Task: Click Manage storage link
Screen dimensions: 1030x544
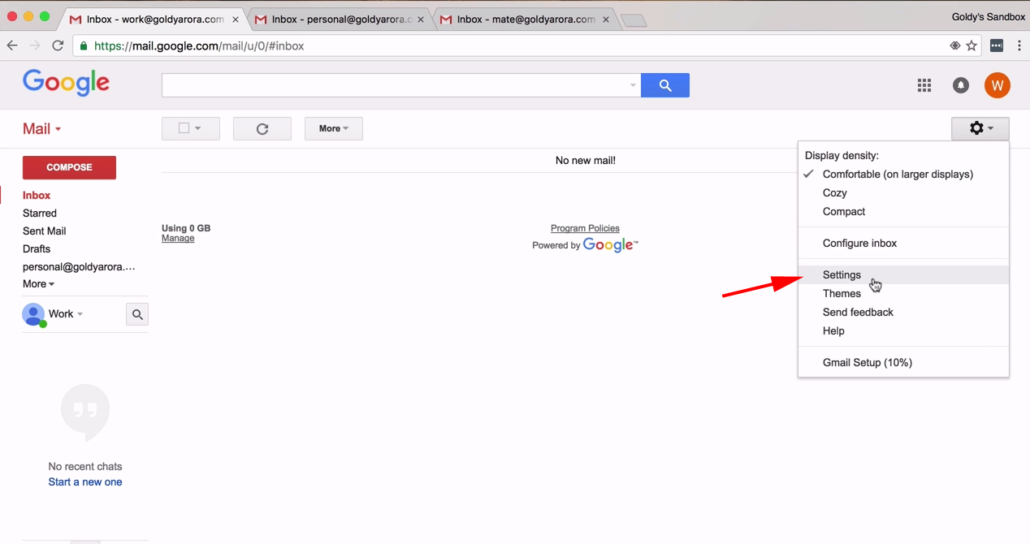Action: [178, 238]
